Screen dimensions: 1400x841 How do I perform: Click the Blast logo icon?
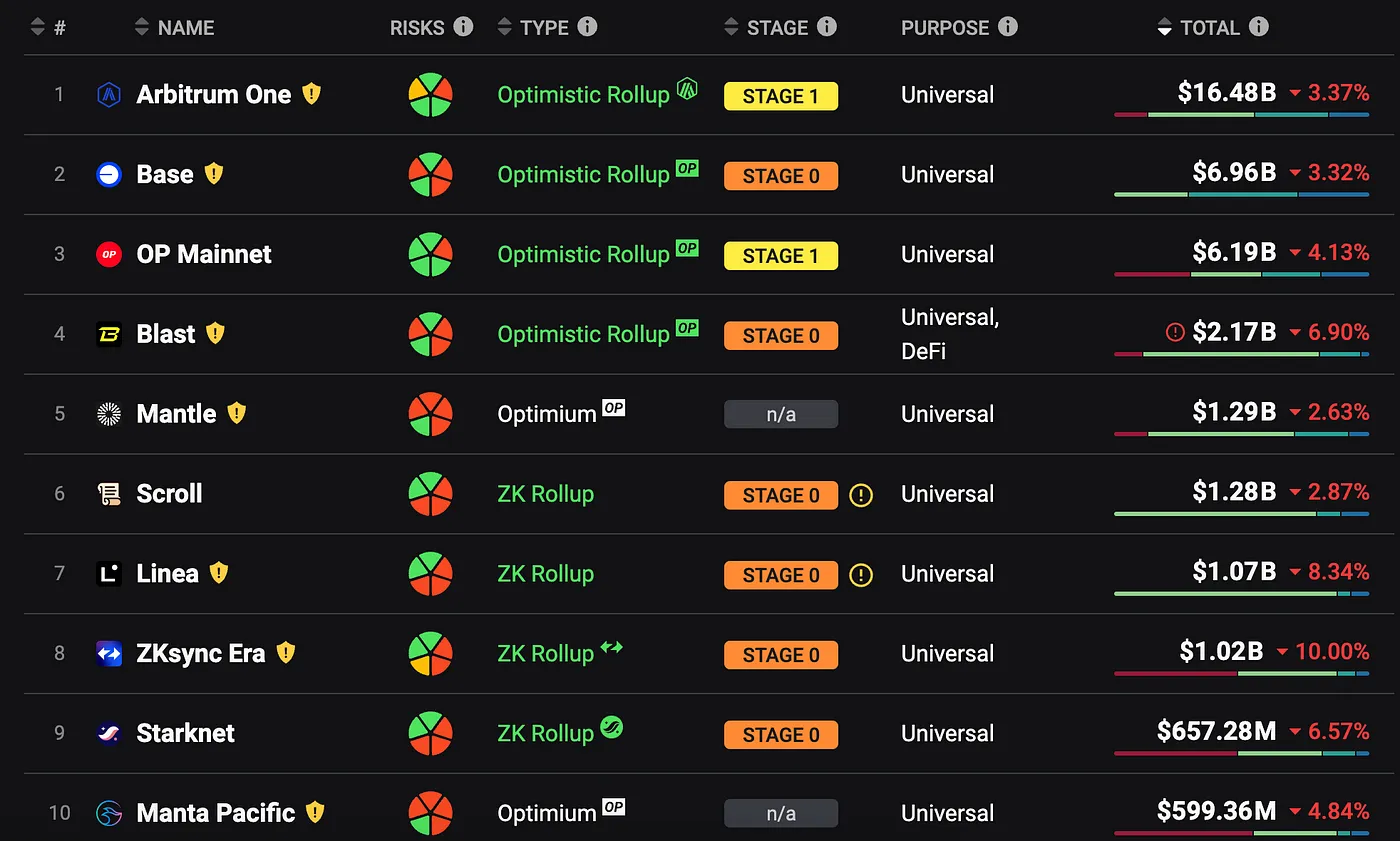(109, 334)
